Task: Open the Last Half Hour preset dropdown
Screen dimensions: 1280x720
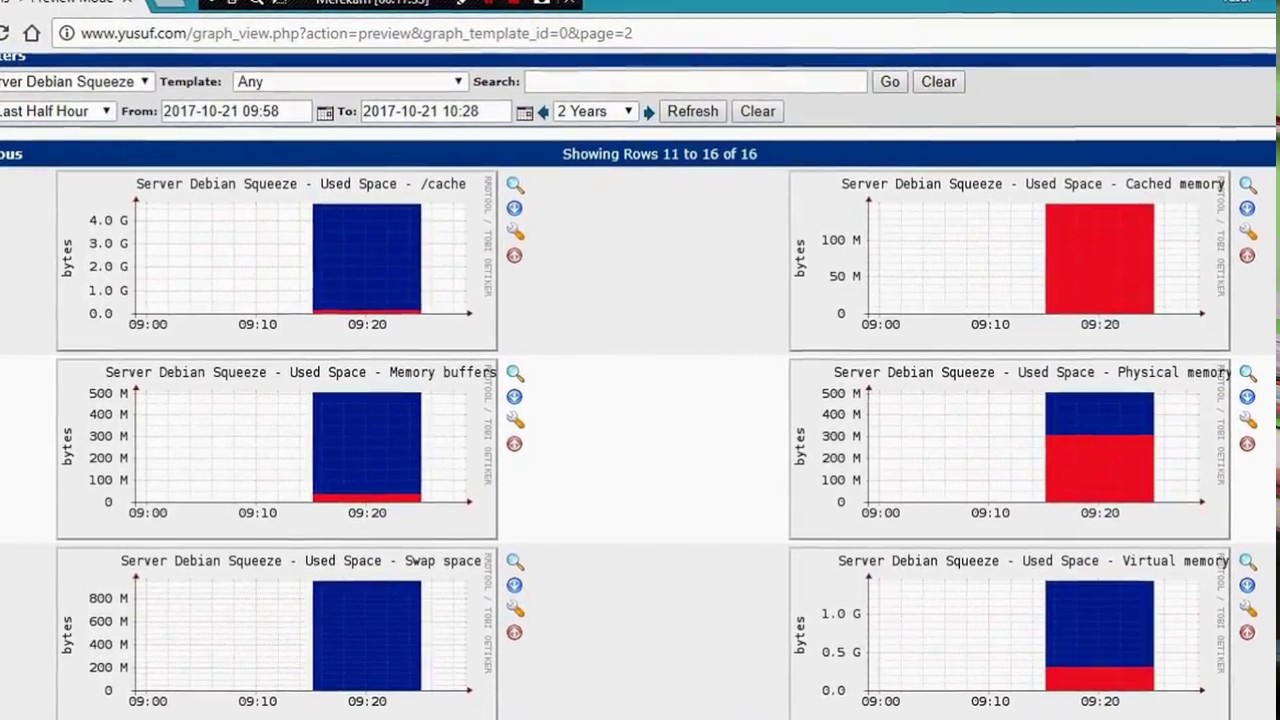Action: tap(56, 111)
